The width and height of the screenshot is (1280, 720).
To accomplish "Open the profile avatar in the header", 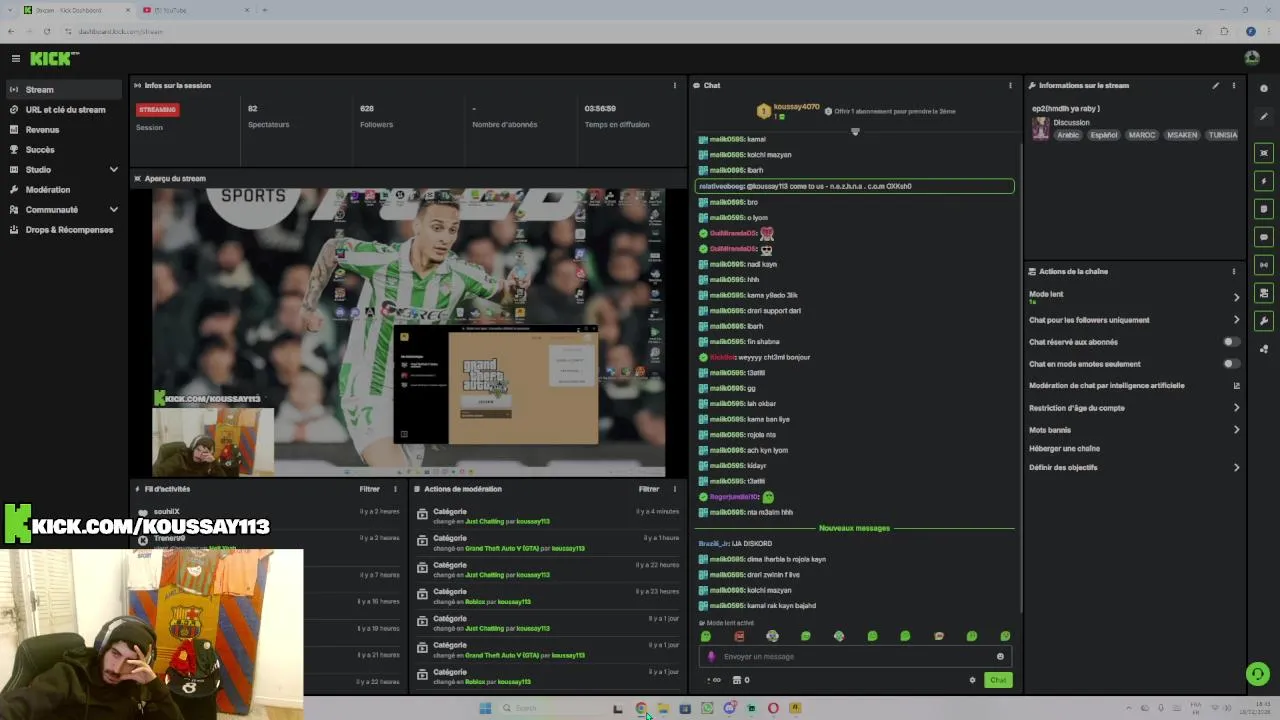I will point(1252,58).
